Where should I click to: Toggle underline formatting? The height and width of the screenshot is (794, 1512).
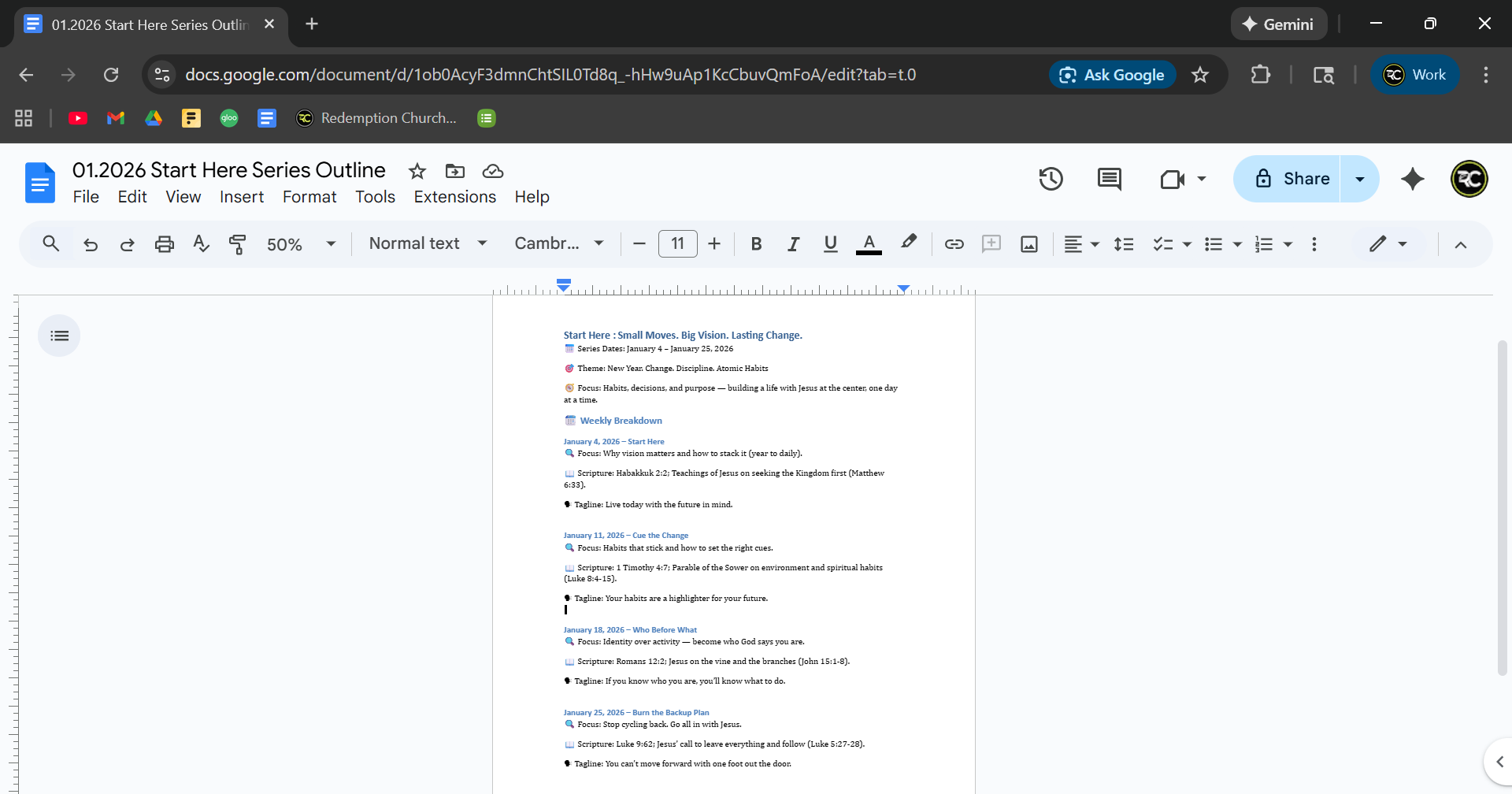(x=830, y=244)
